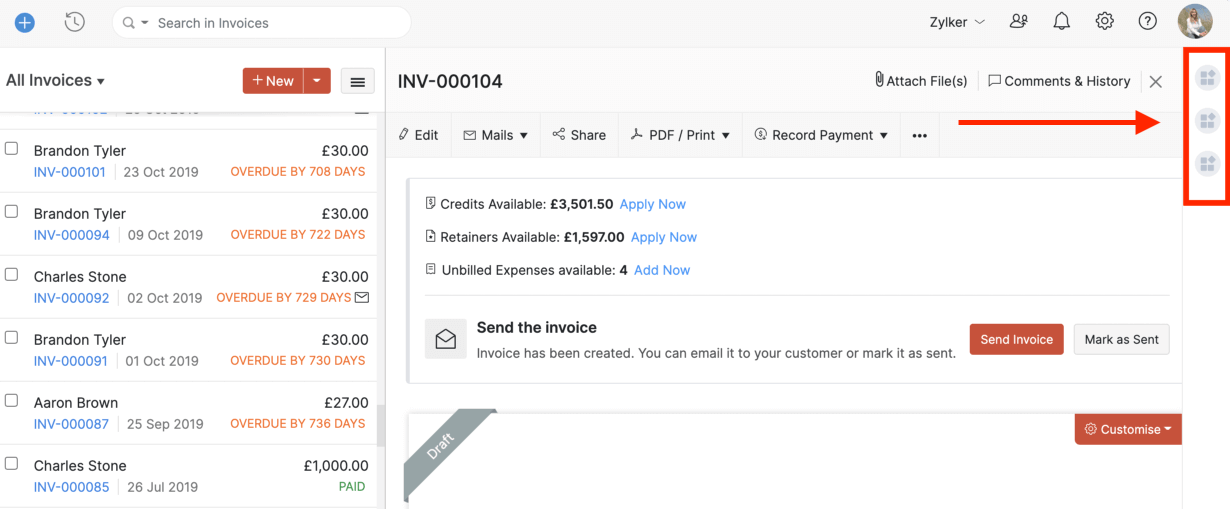This screenshot has width=1230, height=509.
Task: Click the help question mark icon
Action: (1148, 21)
